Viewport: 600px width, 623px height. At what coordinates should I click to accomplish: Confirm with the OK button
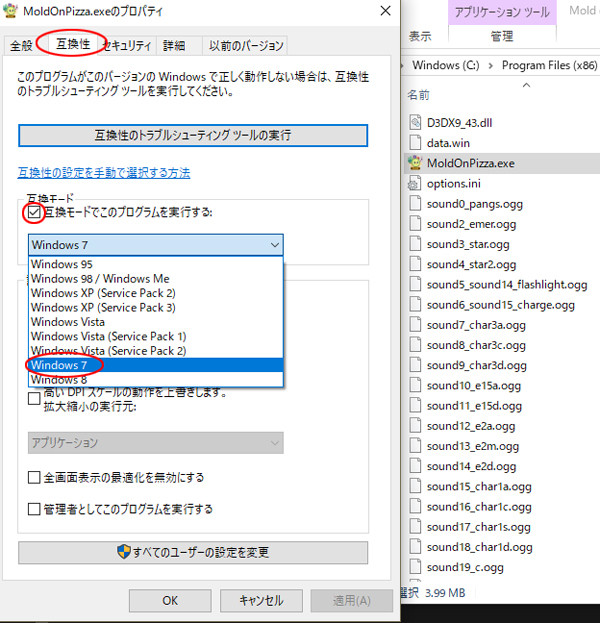[170, 600]
